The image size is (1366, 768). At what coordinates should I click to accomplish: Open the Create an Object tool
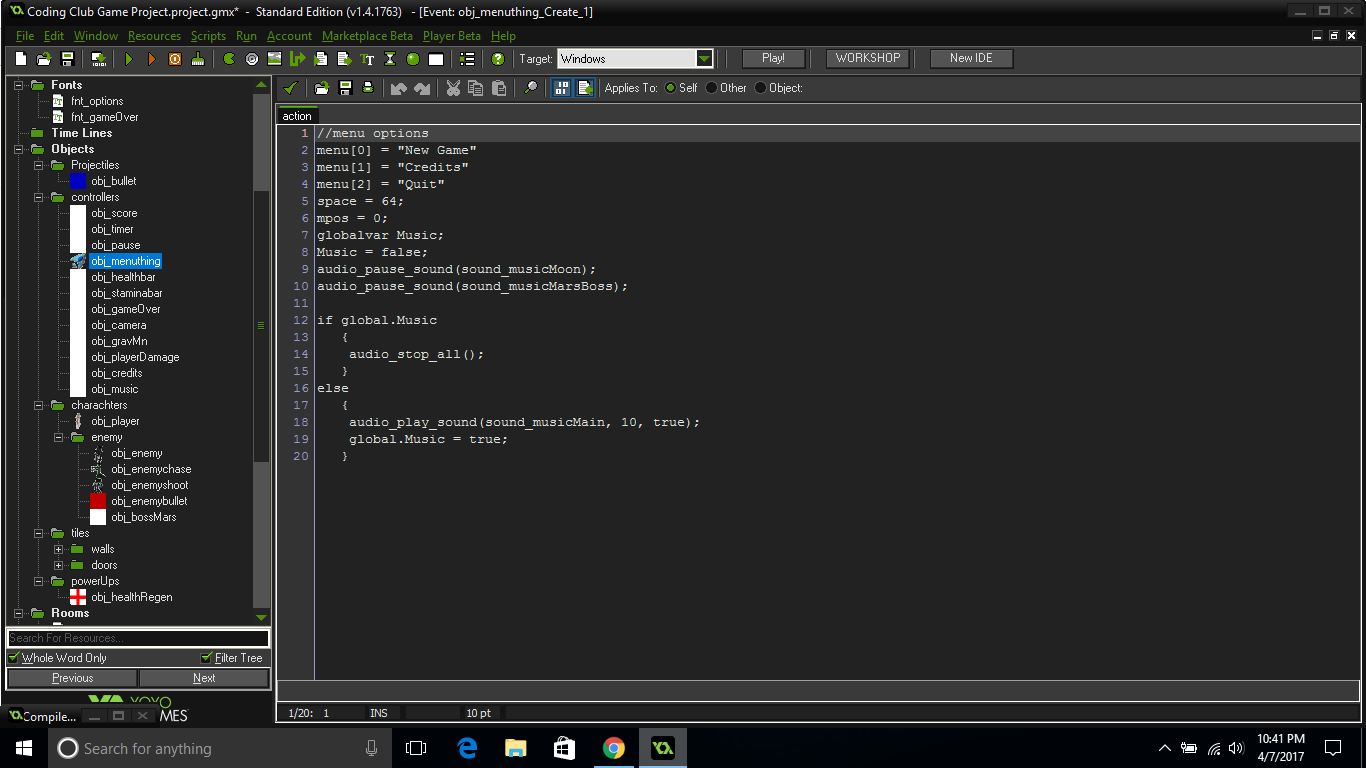(x=413, y=58)
